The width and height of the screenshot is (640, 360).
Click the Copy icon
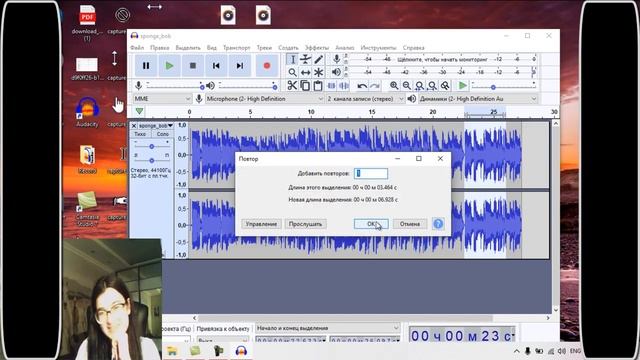coord(305,86)
